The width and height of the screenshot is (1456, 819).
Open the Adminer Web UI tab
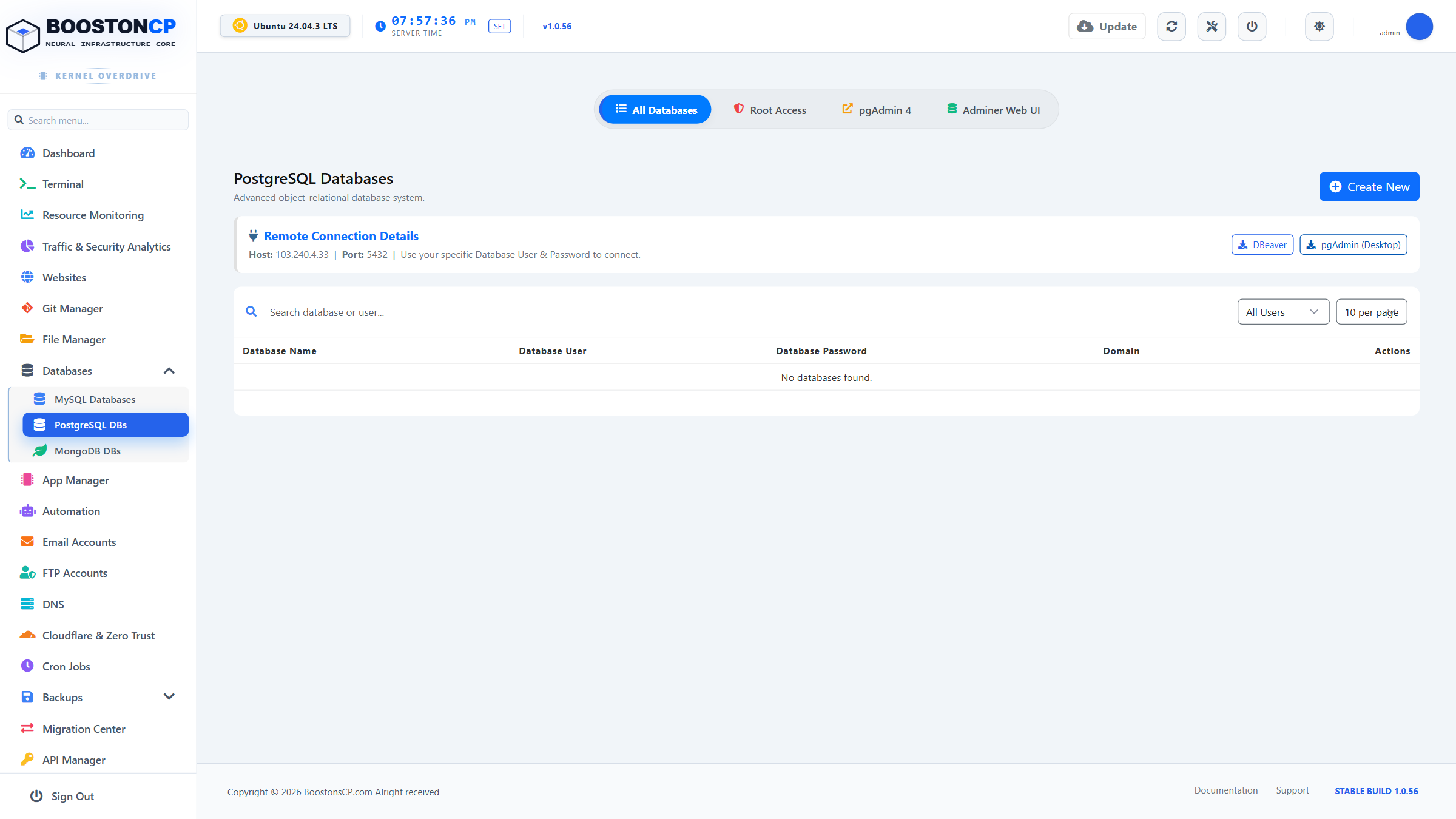(x=993, y=110)
